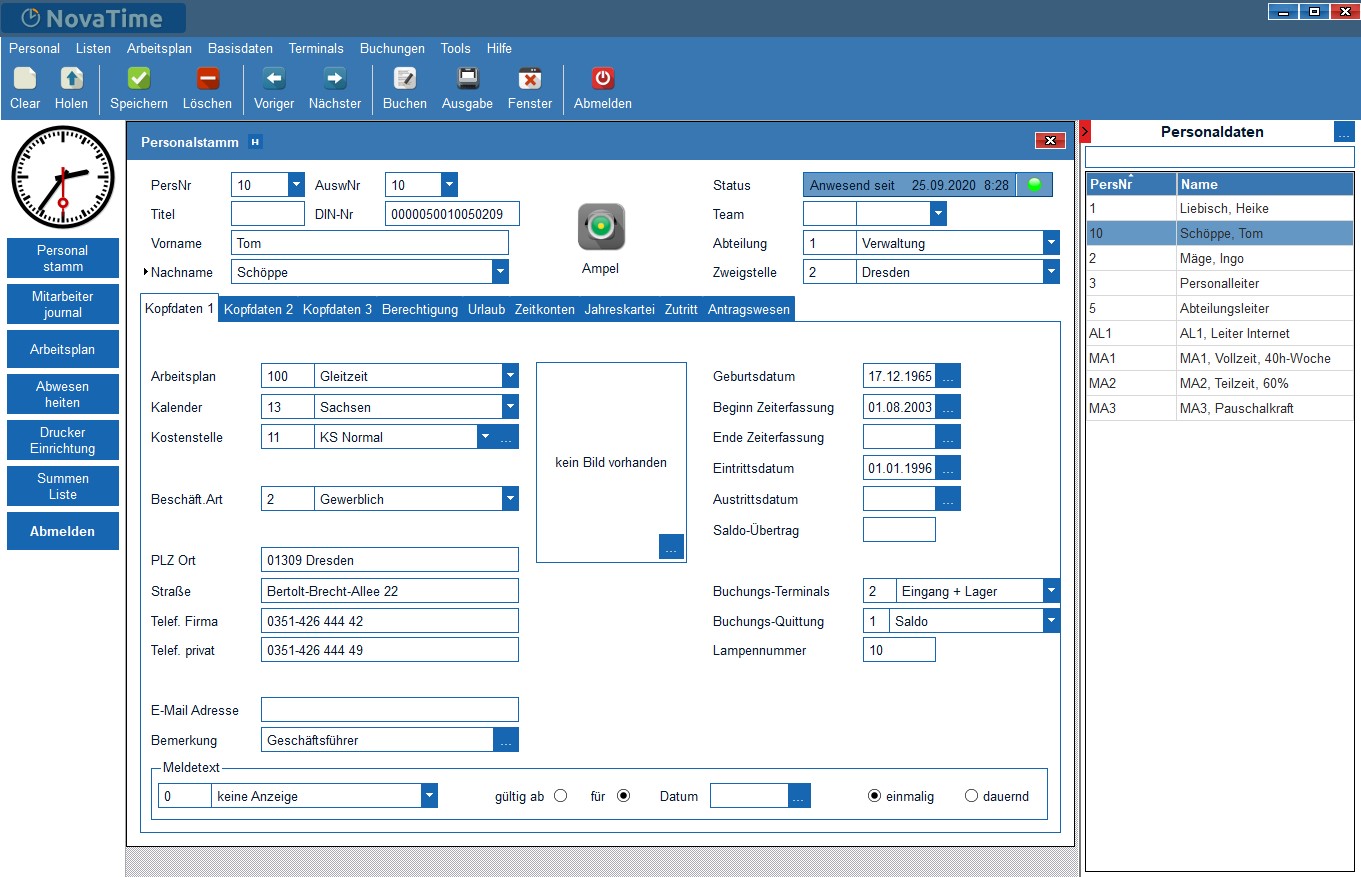The image size is (1361, 877).
Task: Expand the Buchungs-Terminals dropdown
Action: [1050, 591]
